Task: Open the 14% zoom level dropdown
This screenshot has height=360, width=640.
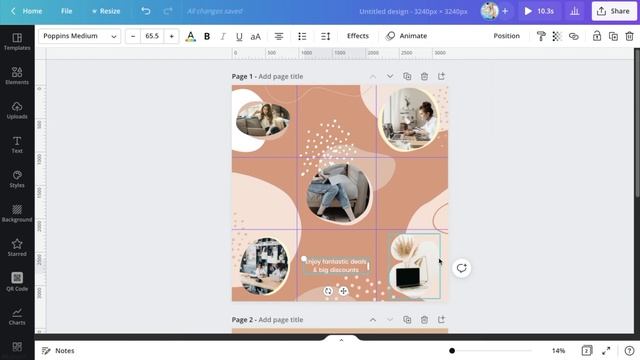Action: (558, 351)
